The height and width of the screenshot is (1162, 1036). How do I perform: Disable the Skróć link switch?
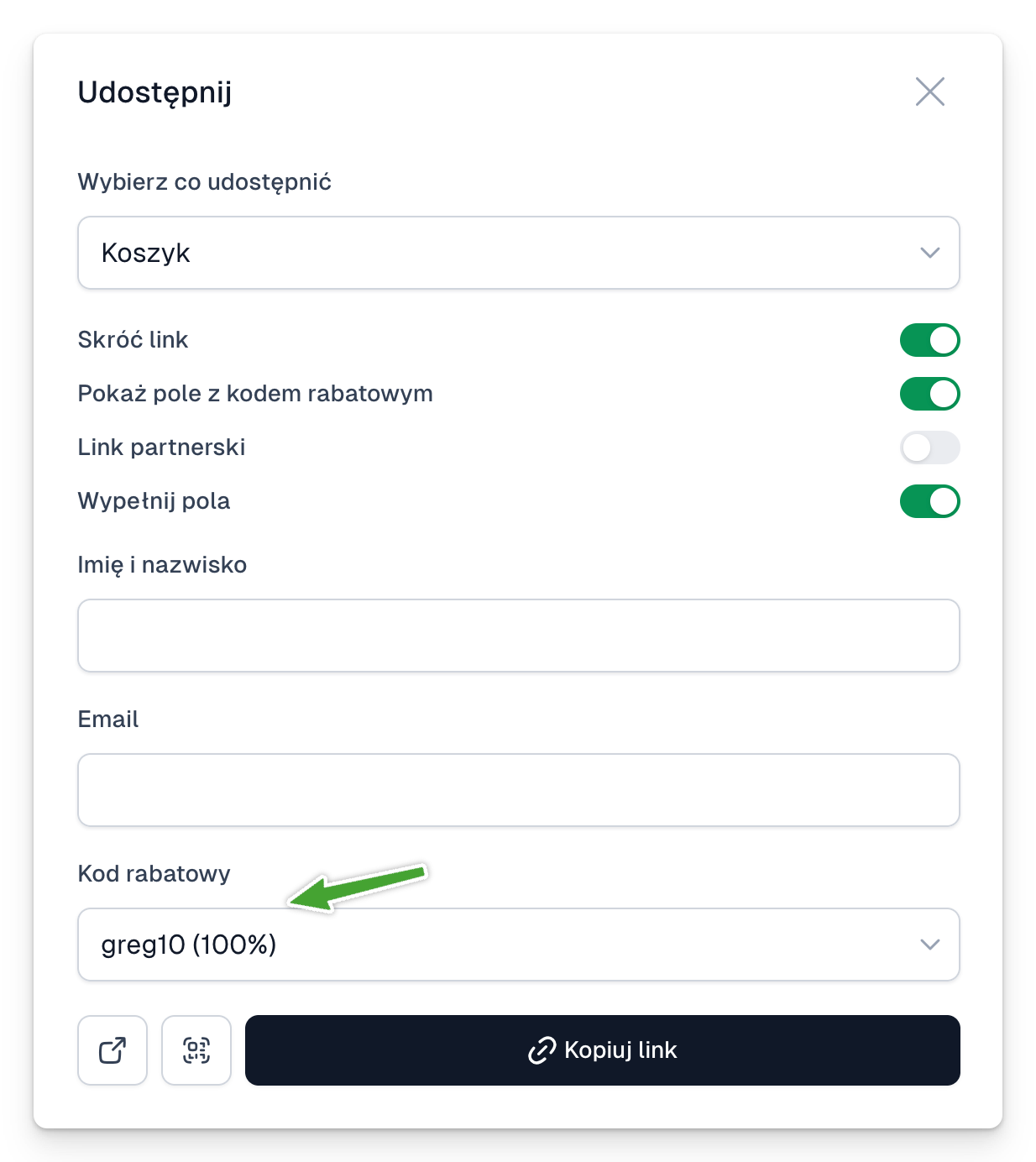(929, 340)
